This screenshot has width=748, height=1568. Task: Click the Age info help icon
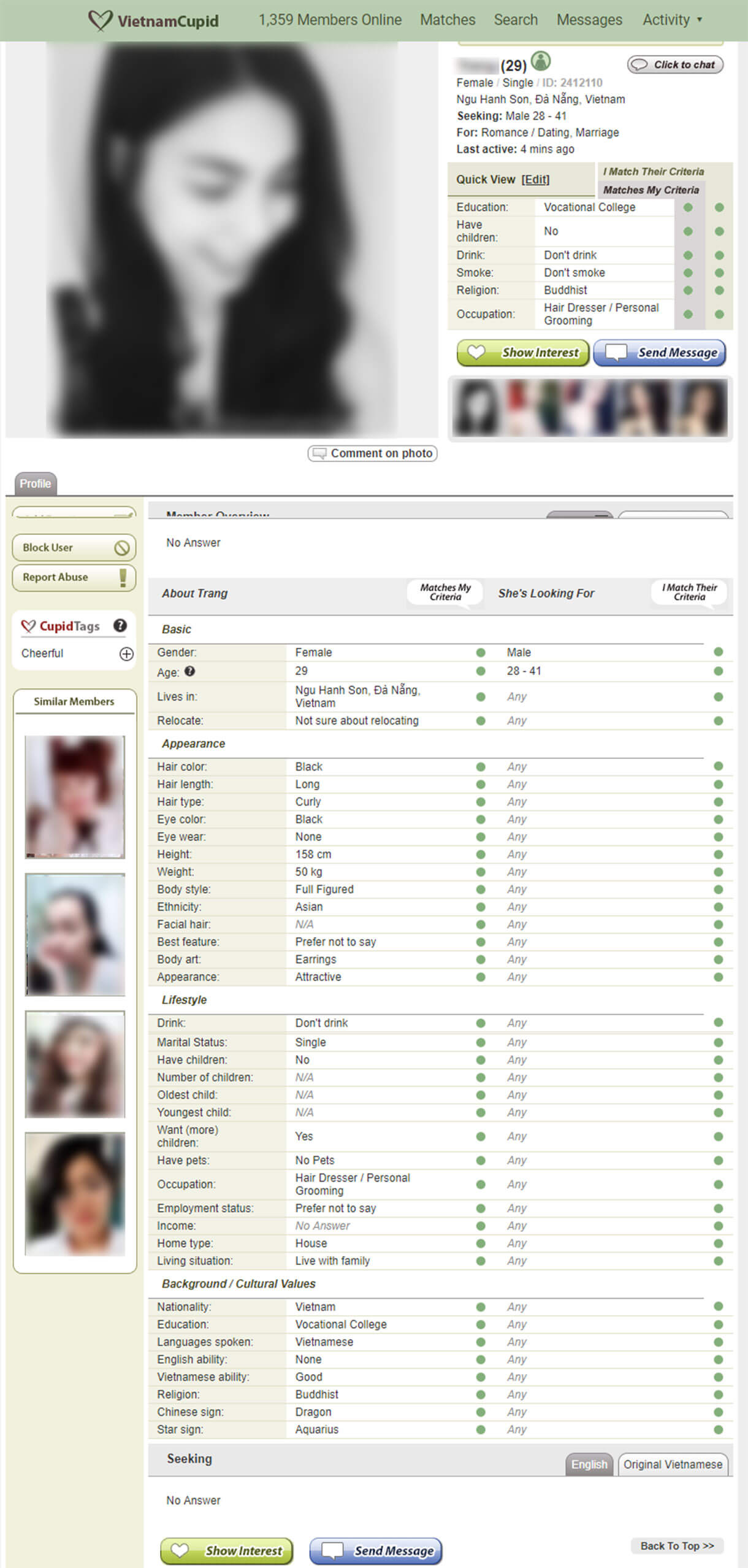[190, 671]
